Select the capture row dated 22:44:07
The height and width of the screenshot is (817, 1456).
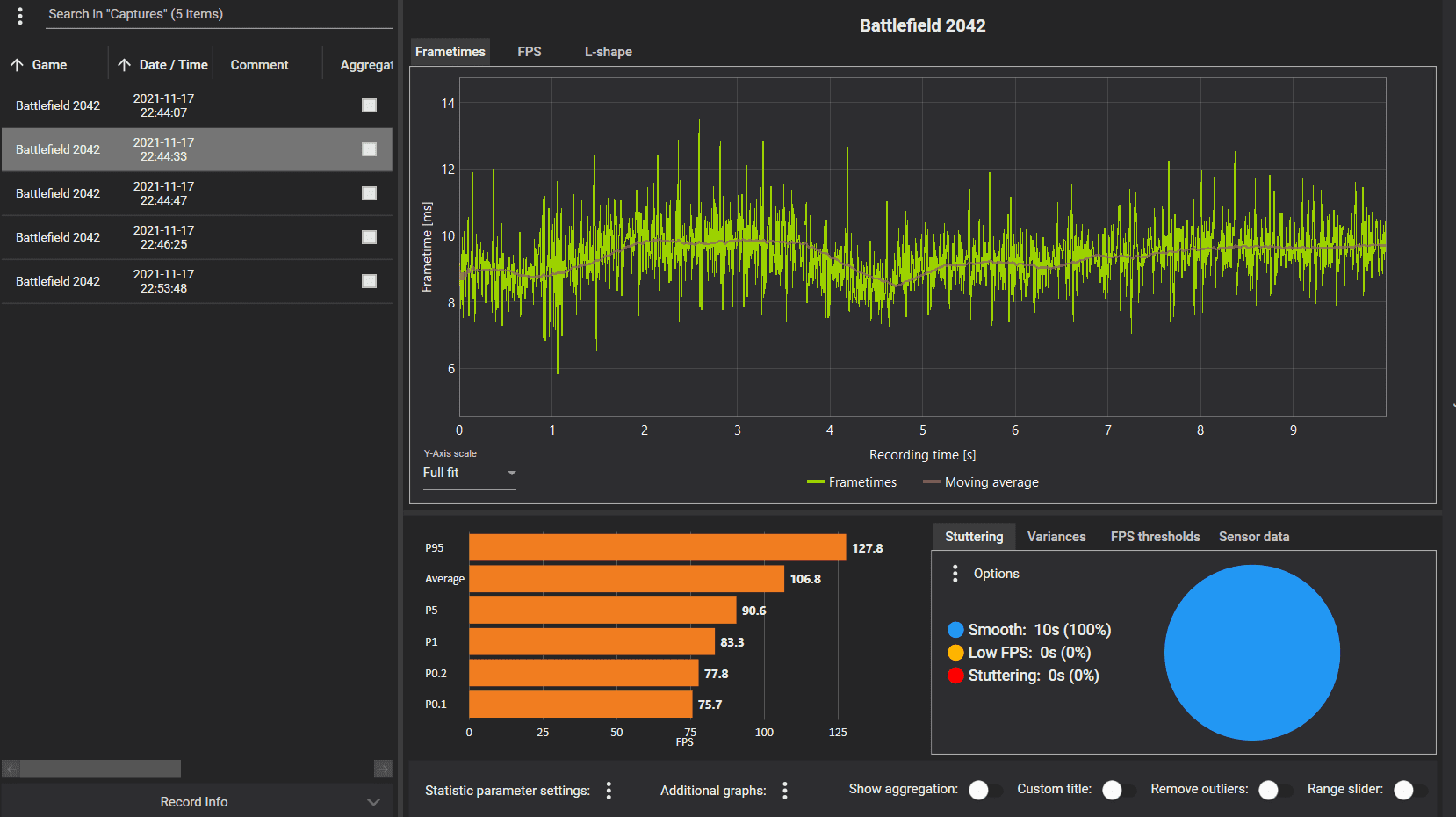(x=197, y=105)
